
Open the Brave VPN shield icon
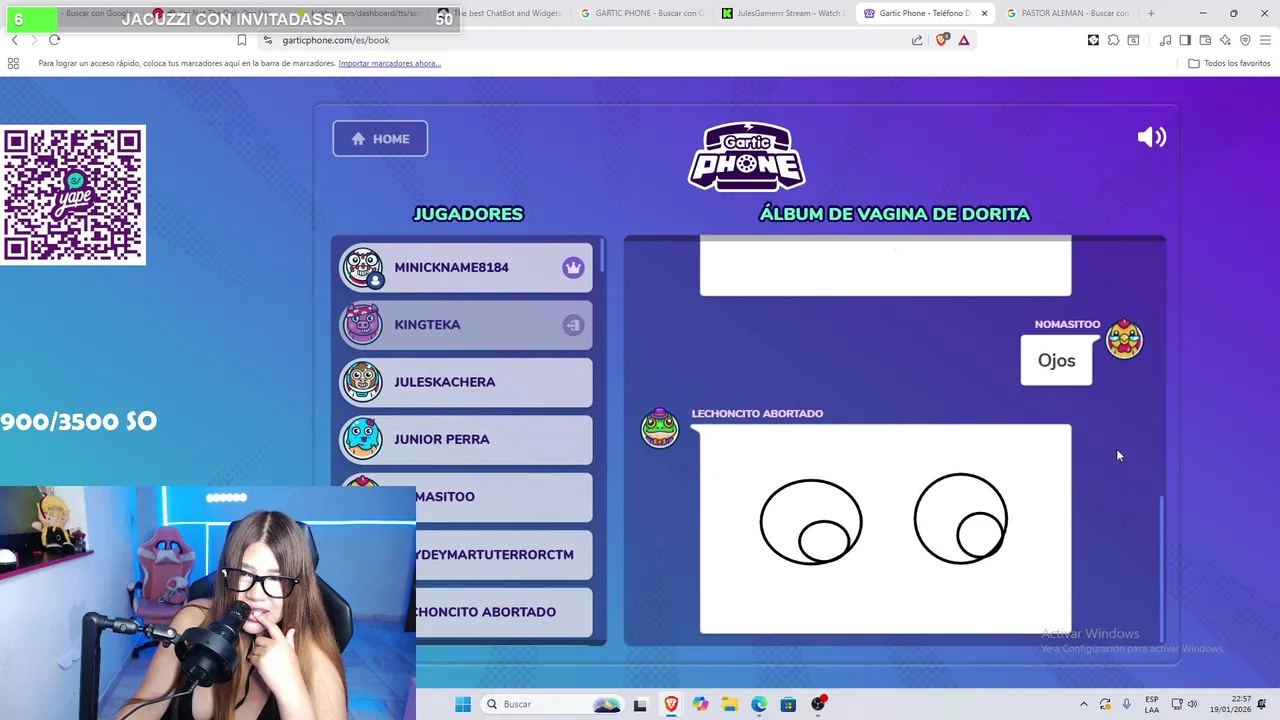pos(1245,40)
